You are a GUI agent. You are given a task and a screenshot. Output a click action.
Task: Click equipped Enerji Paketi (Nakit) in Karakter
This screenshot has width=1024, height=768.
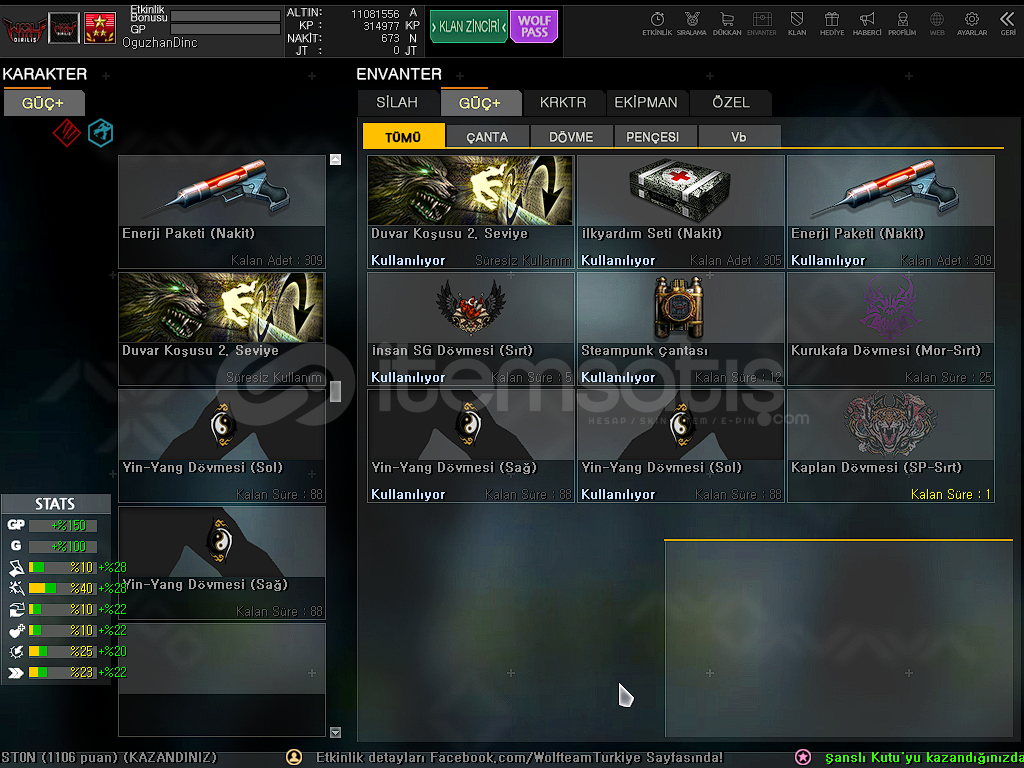[x=222, y=212]
